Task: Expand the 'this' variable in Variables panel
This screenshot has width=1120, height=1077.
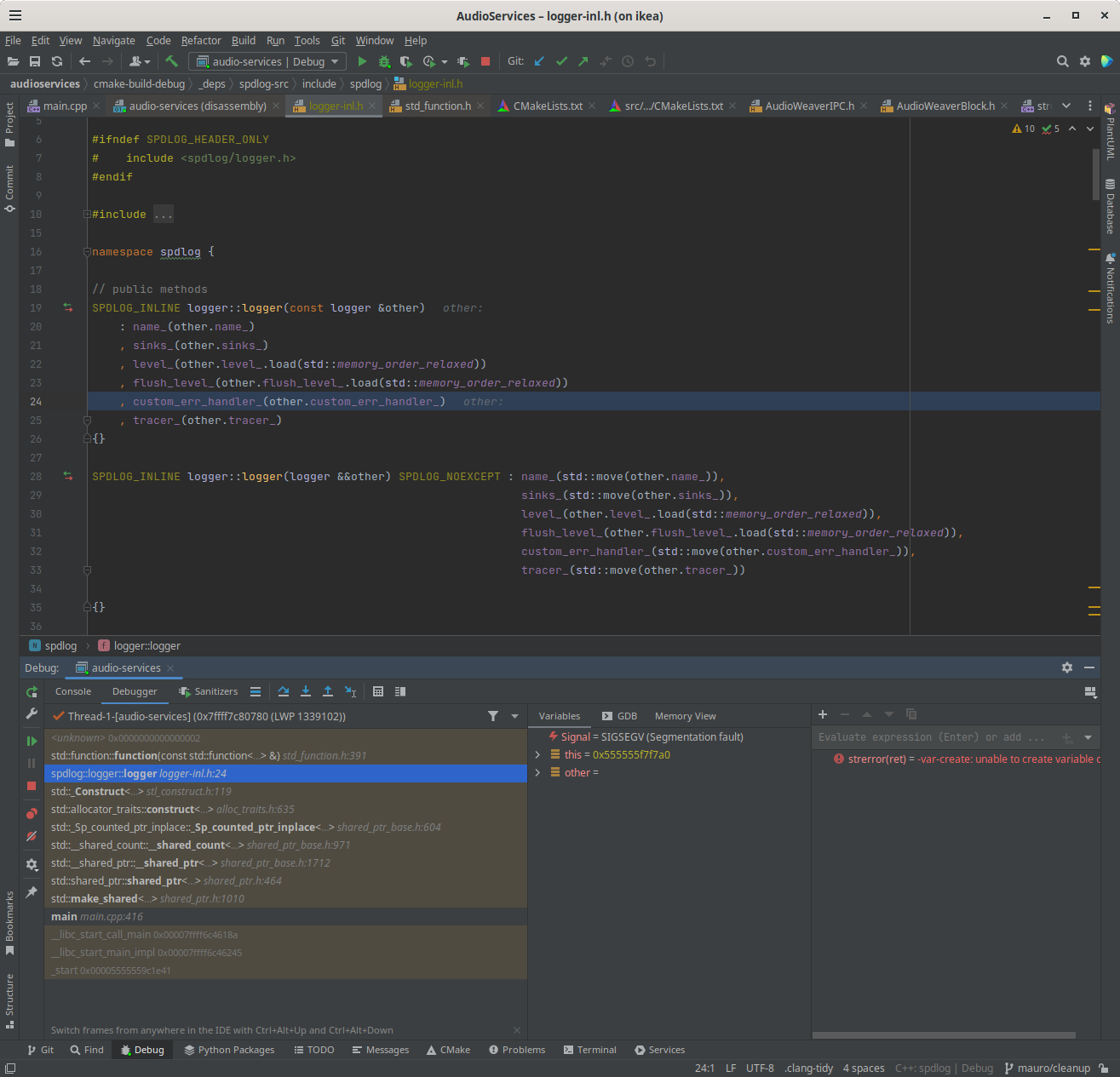Action: [537, 754]
